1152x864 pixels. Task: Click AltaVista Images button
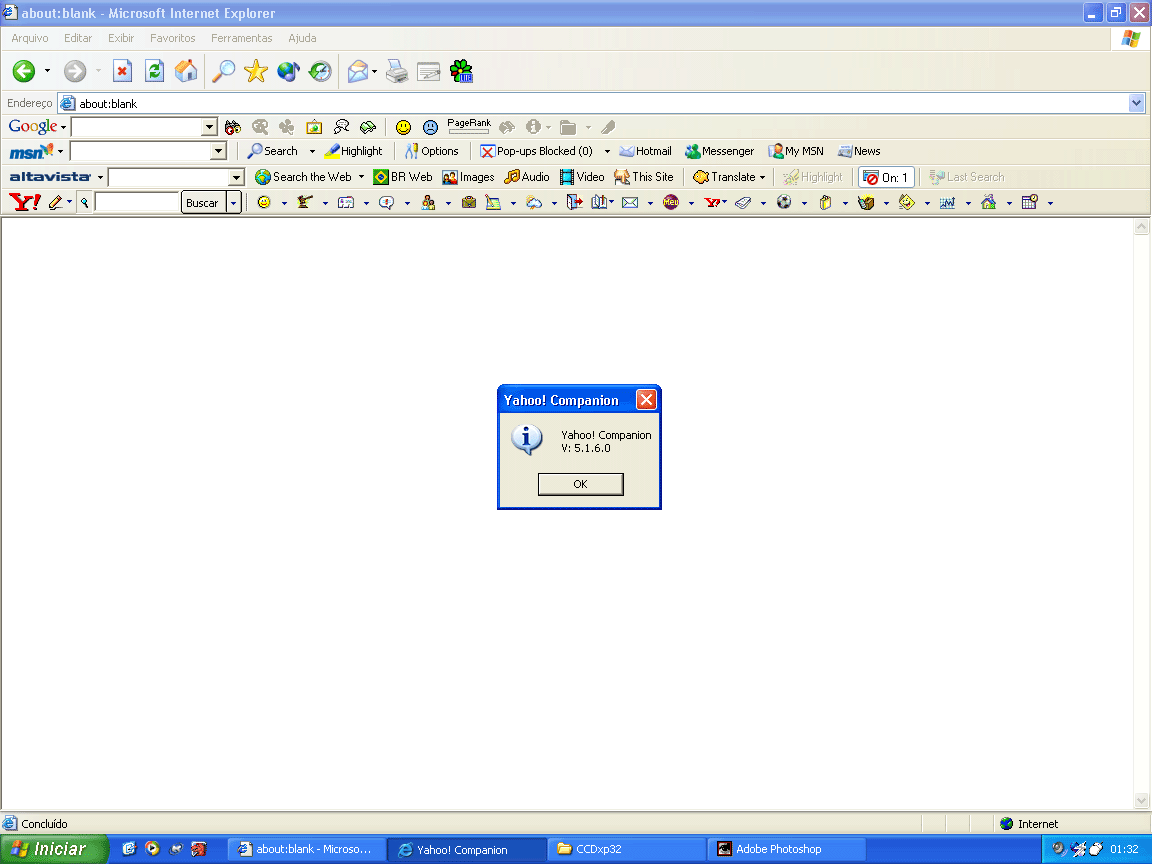coord(468,177)
